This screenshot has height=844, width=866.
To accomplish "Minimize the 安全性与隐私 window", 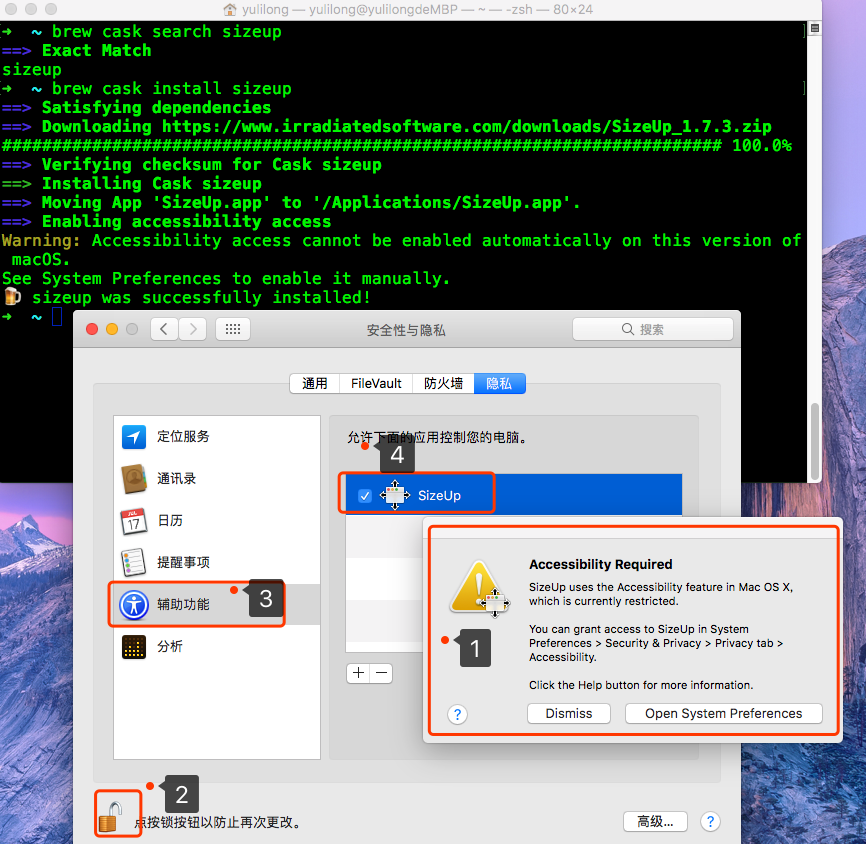I will coord(112,329).
